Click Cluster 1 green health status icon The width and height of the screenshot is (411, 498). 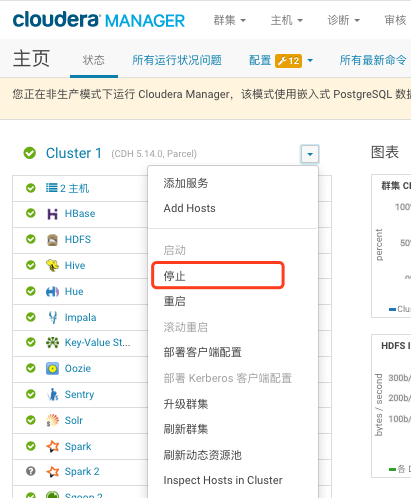(30, 153)
